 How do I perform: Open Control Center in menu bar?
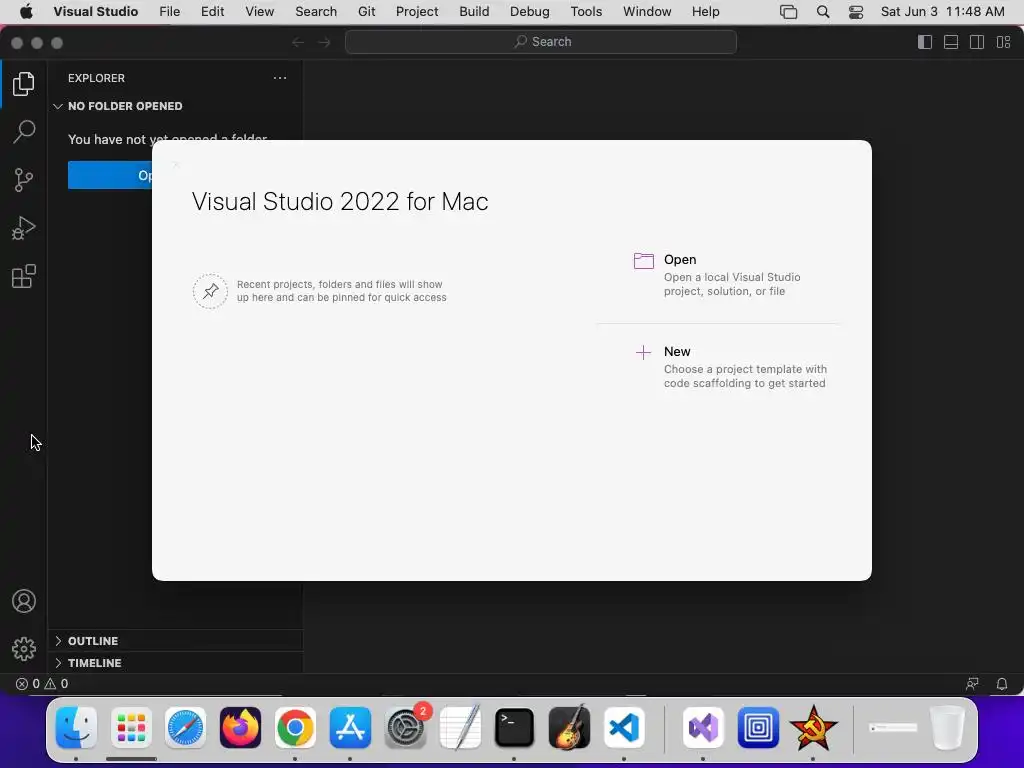pos(856,12)
